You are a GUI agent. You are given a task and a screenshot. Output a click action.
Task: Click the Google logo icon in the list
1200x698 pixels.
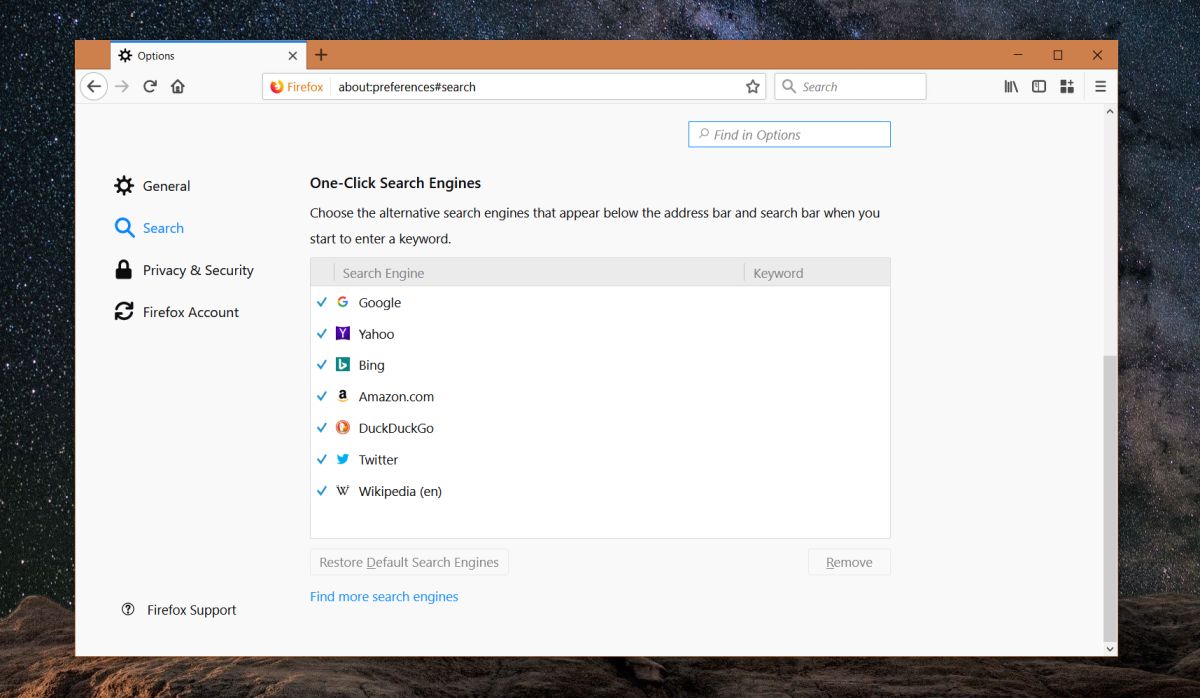tap(343, 302)
